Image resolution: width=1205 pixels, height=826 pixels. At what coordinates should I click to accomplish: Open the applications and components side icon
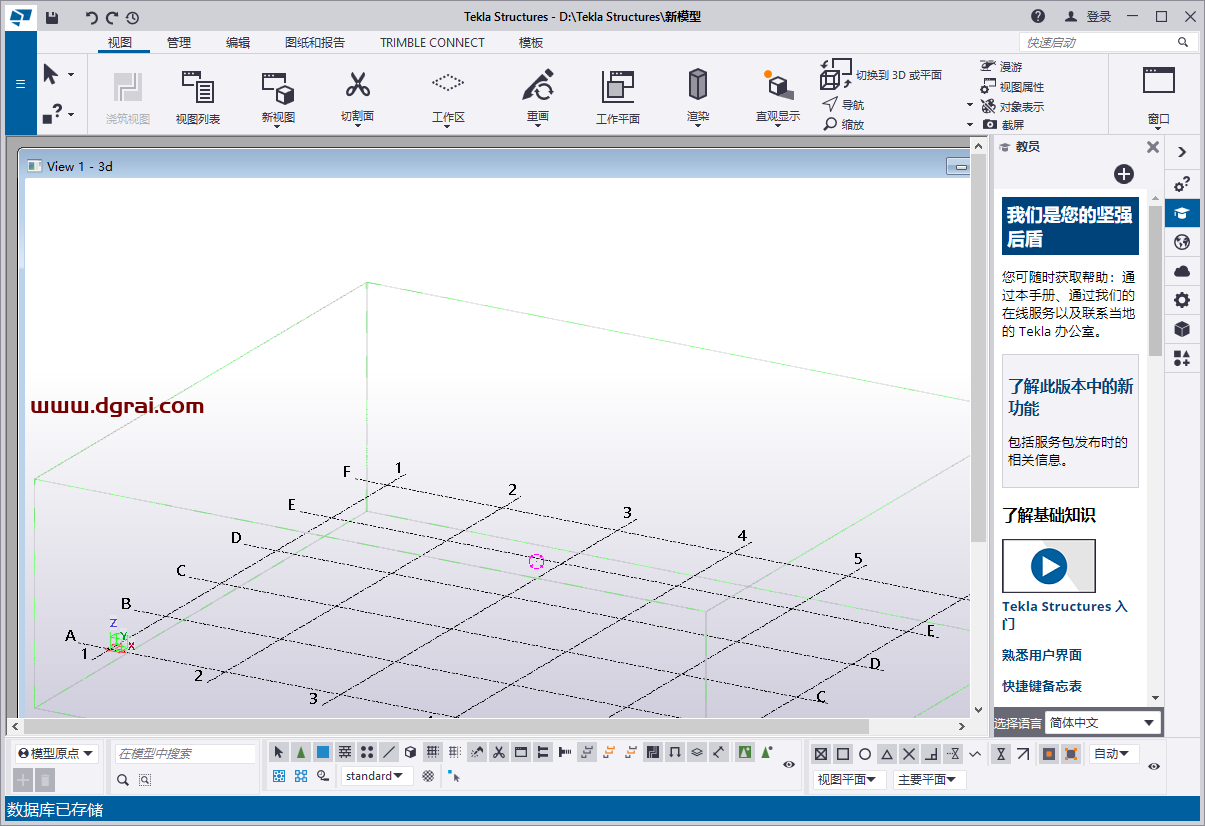tap(1182, 358)
